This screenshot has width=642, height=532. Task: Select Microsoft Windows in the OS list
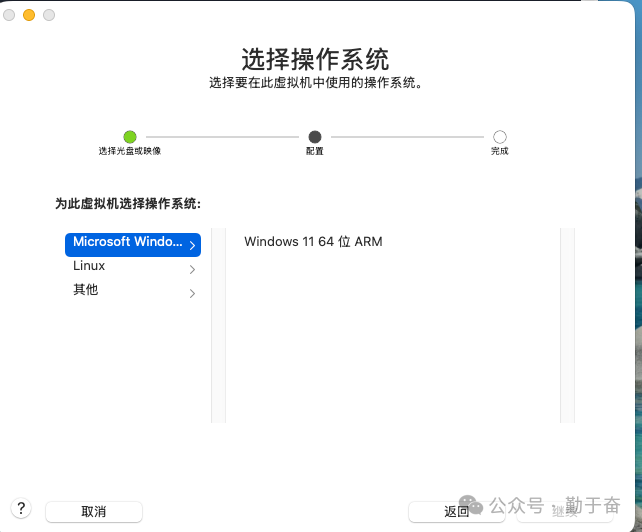coord(133,245)
